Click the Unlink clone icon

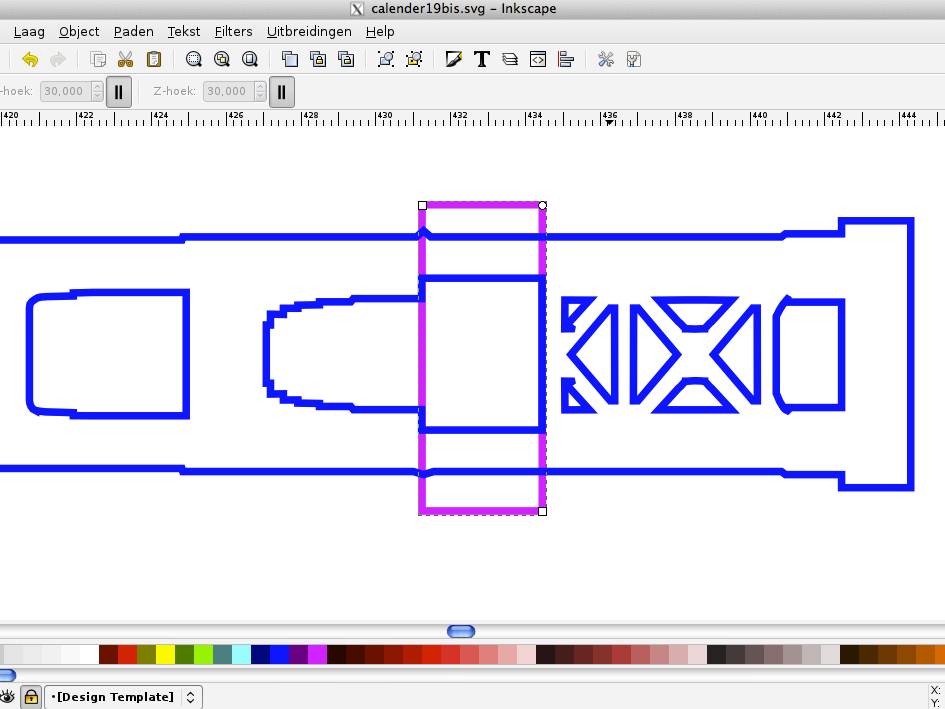coord(346,59)
